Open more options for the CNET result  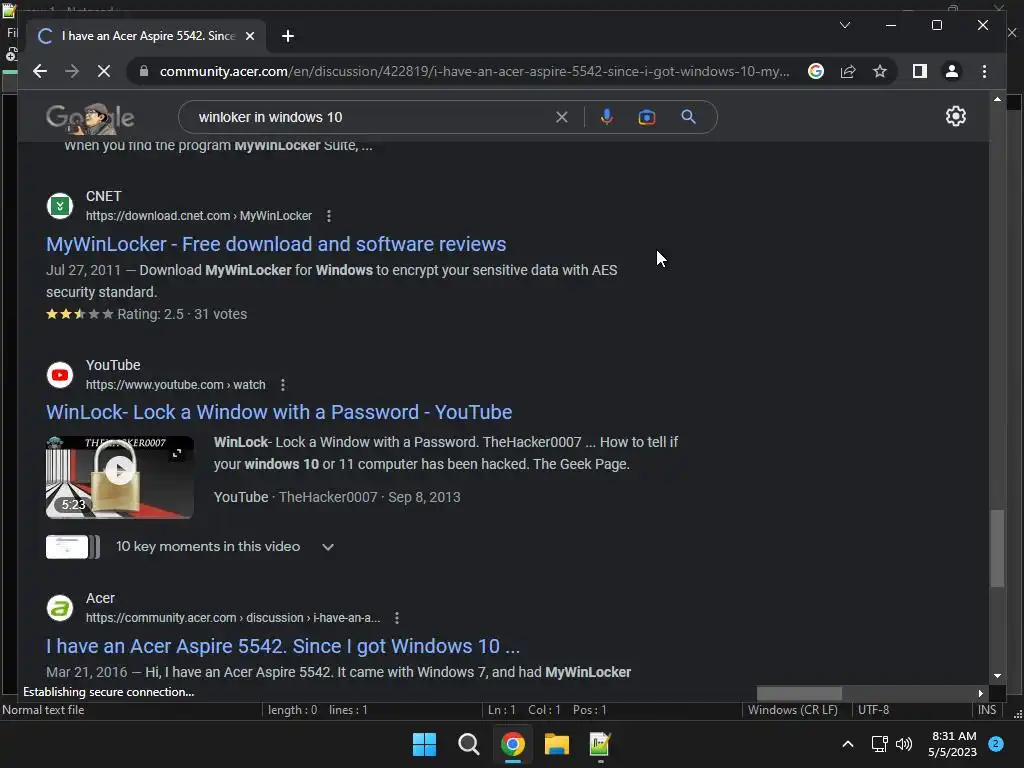328,216
